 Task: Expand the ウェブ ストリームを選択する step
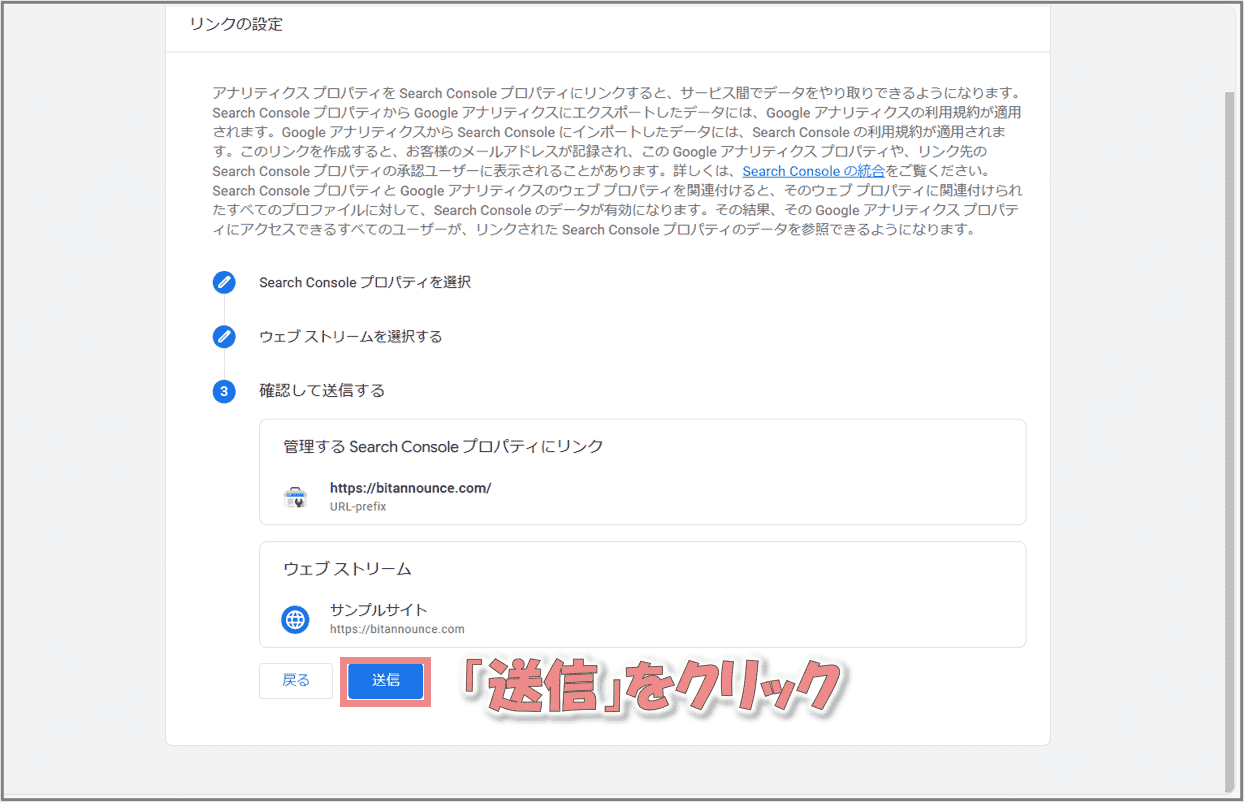350,337
